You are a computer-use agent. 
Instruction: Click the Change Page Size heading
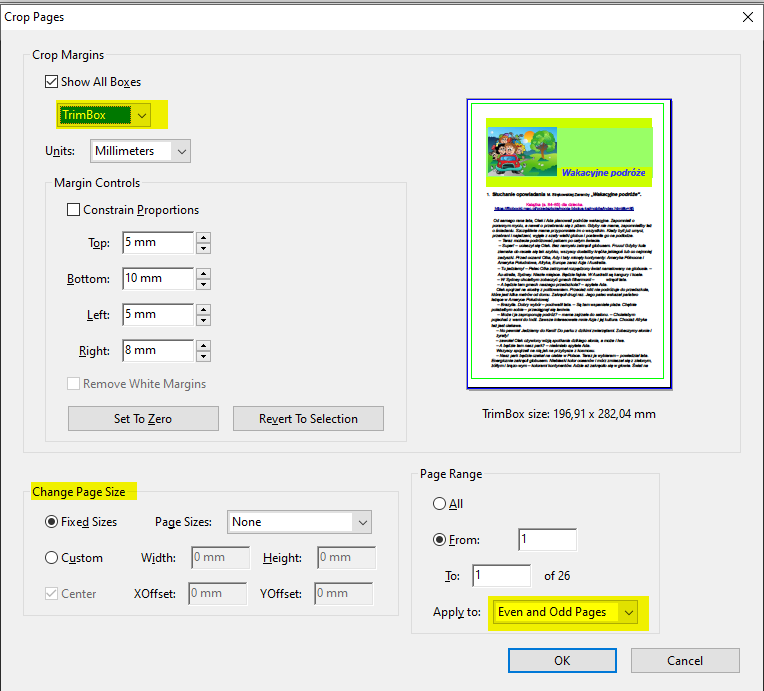[x=78, y=492]
